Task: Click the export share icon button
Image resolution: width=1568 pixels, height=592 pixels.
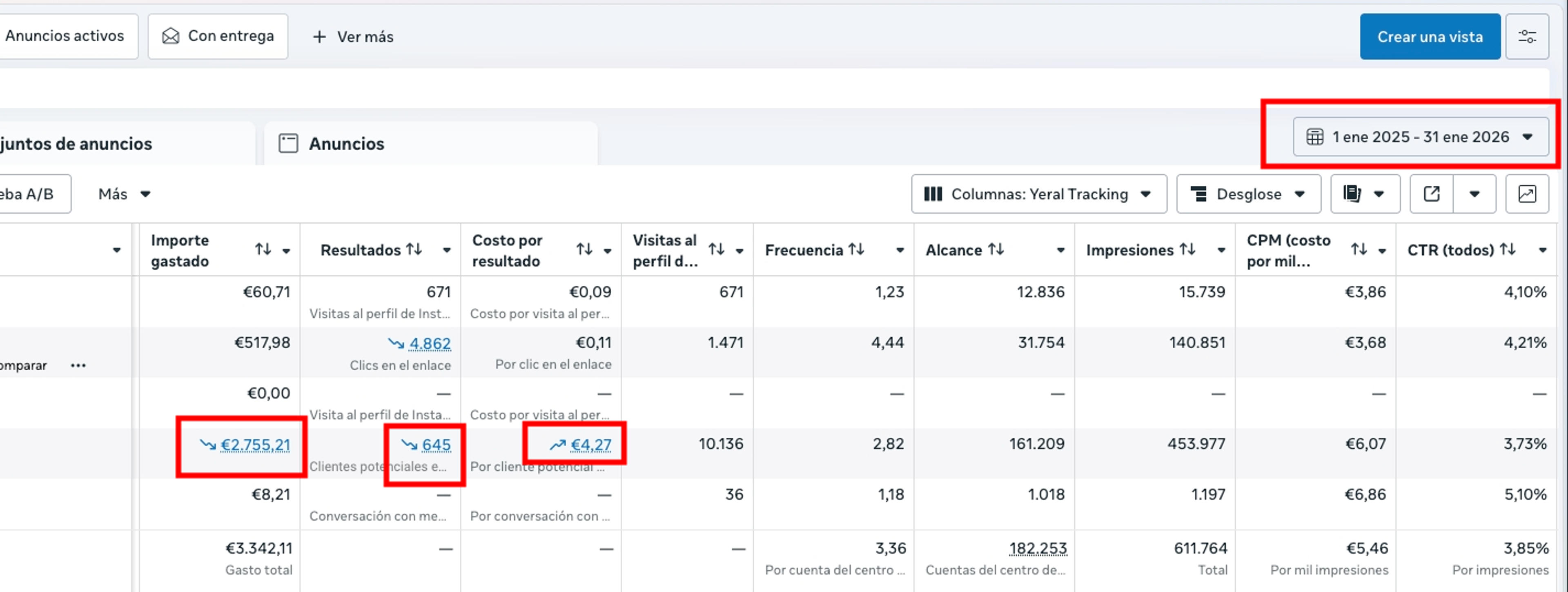Action: click(x=1432, y=194)
